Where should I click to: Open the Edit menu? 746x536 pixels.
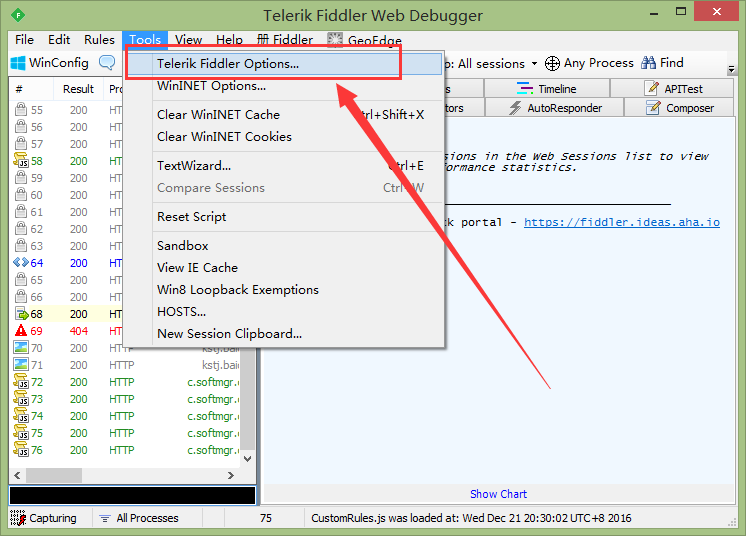coord(59,39)
